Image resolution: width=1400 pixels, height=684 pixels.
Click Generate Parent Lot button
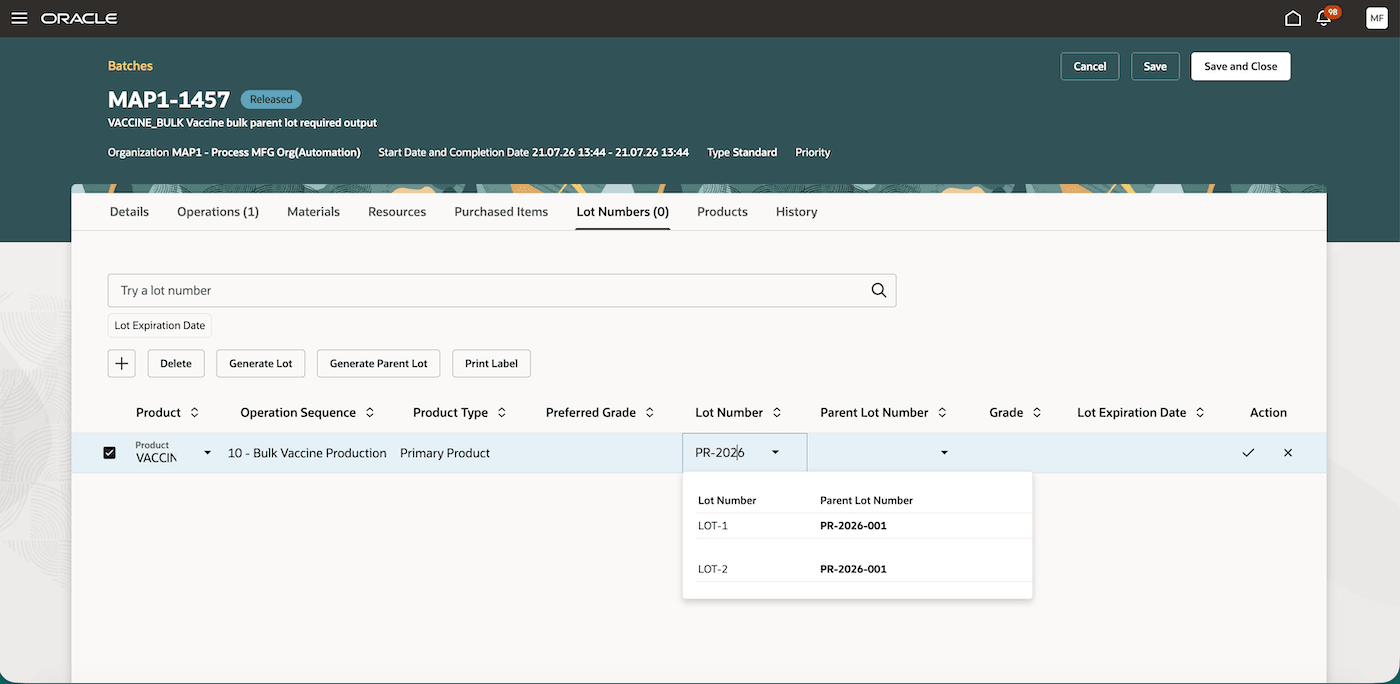click(x=379, y=363)
